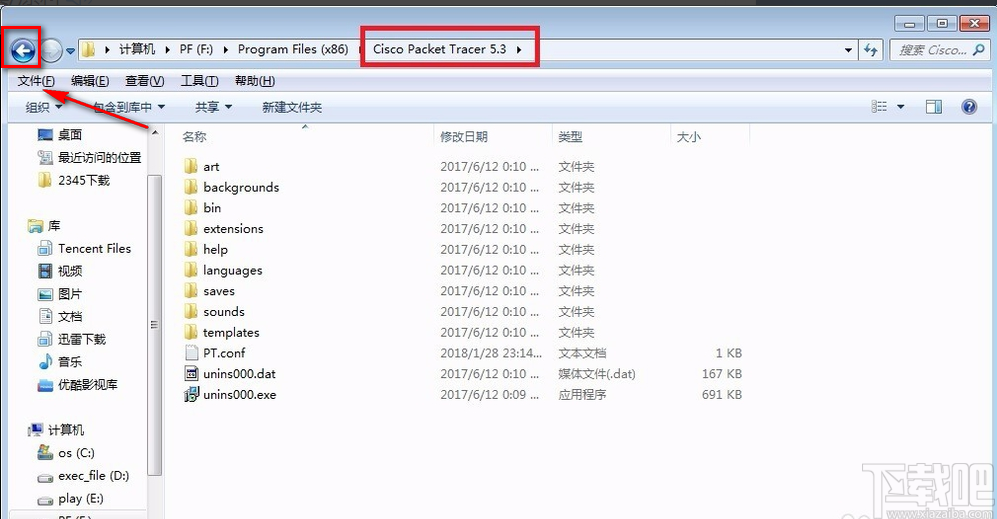Select the unins000.exe file icon
This screenshot has height=519, width=997.
[x=191, y=394]
